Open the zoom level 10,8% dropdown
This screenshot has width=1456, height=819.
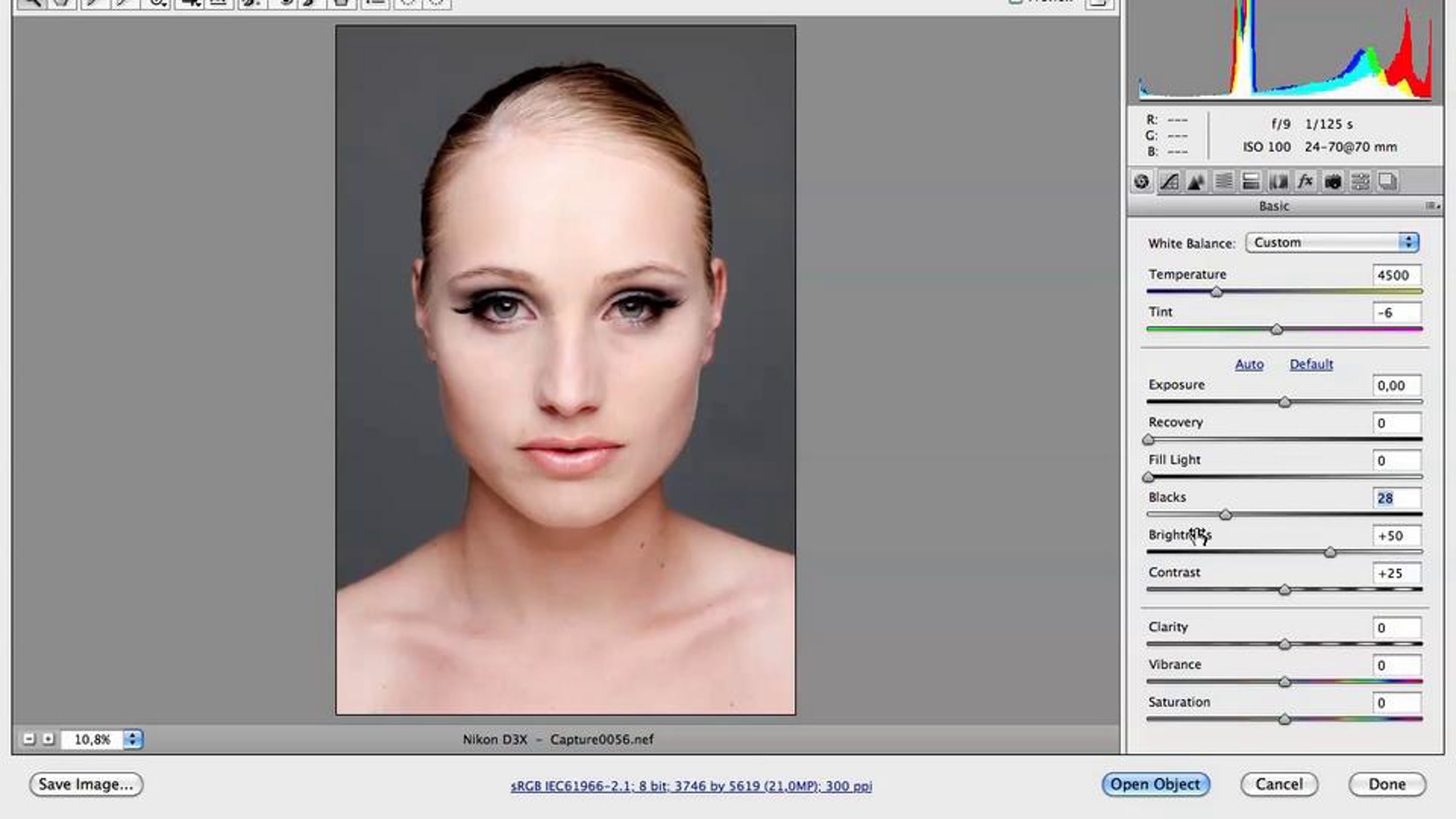[x=132, y=739]
